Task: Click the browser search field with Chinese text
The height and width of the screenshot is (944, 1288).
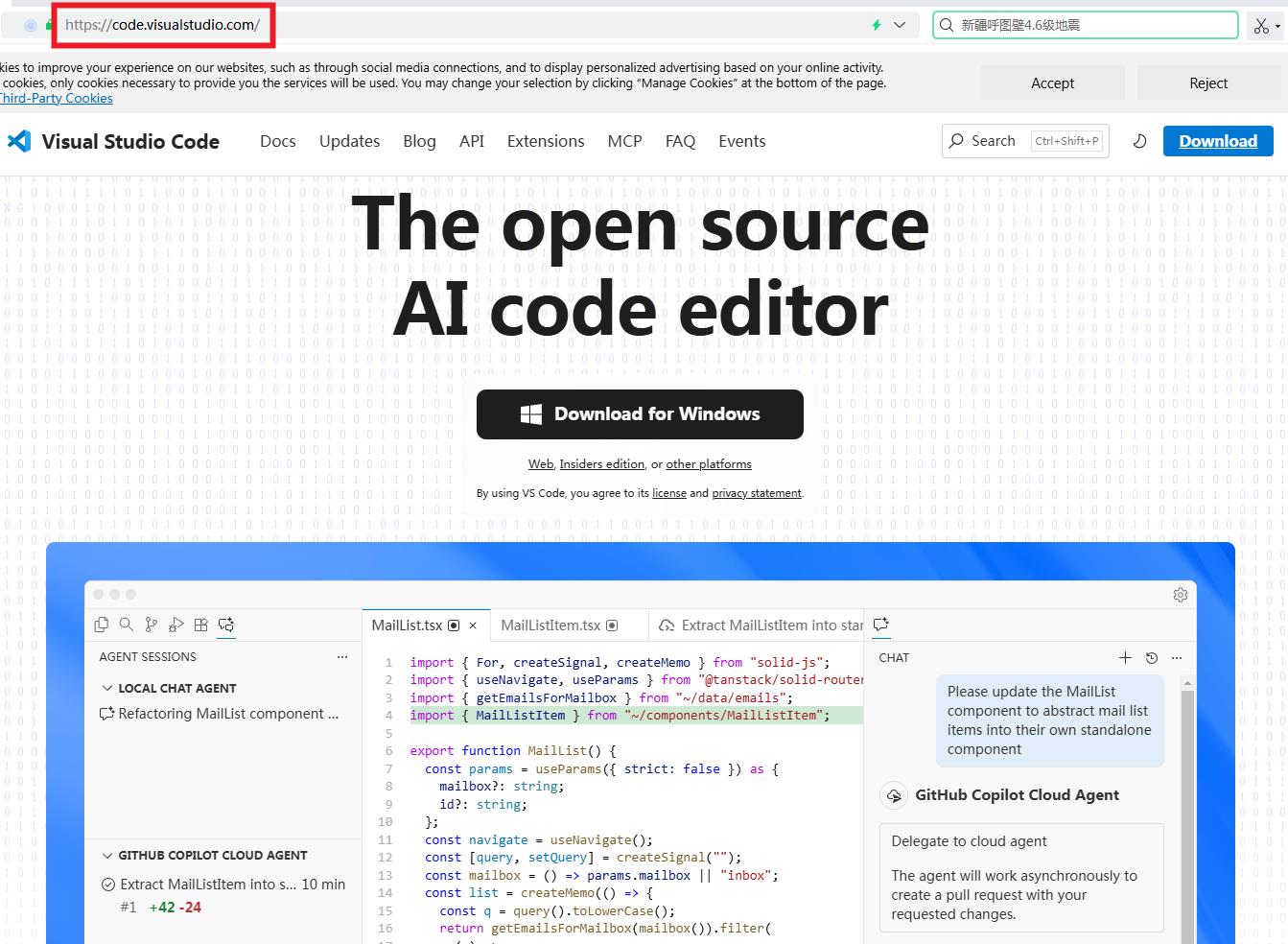Action: [x=1086, y=25]
